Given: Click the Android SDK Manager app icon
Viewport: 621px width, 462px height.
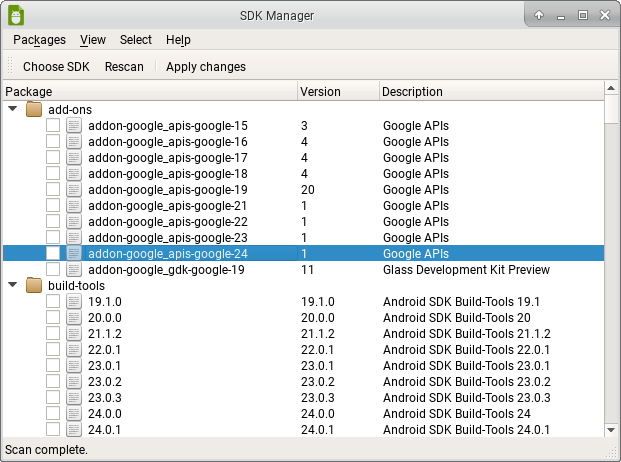Looking at the screenshot, I should (x=16, y=15).
